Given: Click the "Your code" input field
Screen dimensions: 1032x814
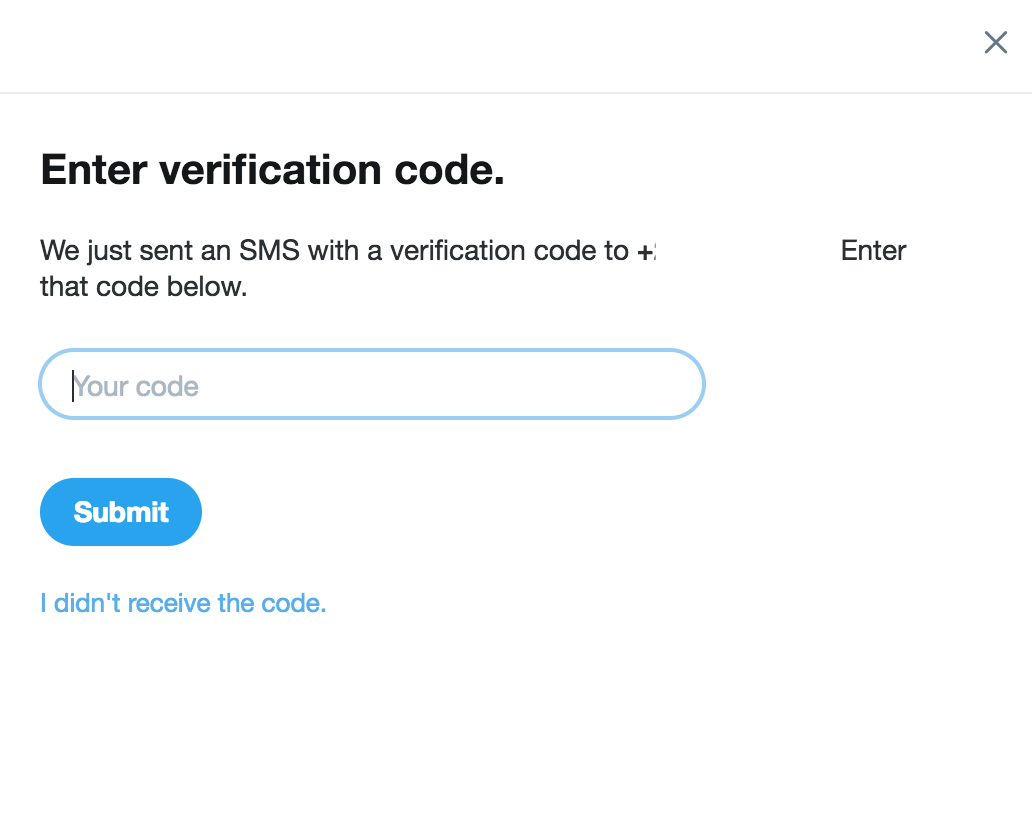Looking at the screenshot, I should tap(372, 385).
